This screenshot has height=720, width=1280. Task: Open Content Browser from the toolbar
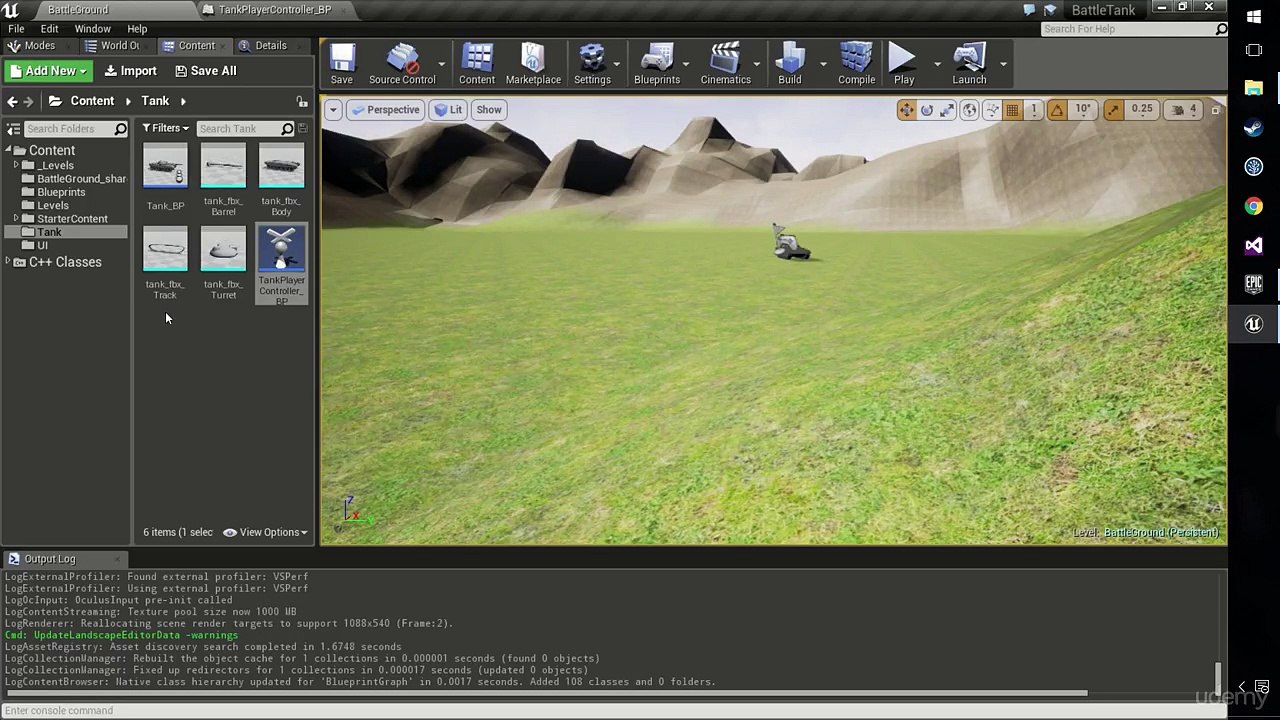(477, 64)
